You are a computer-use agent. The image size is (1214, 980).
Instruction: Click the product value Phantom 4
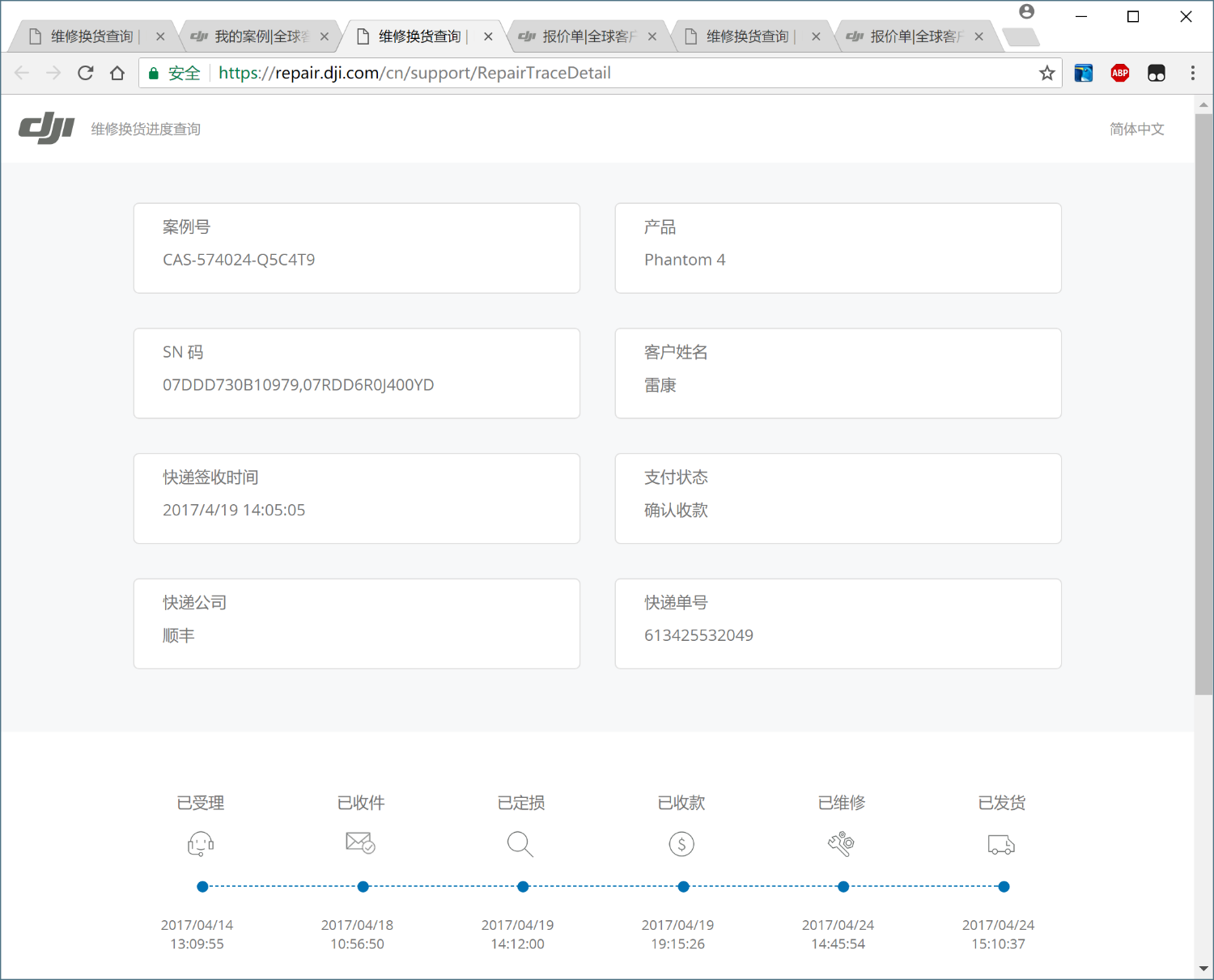coord(685,260)
